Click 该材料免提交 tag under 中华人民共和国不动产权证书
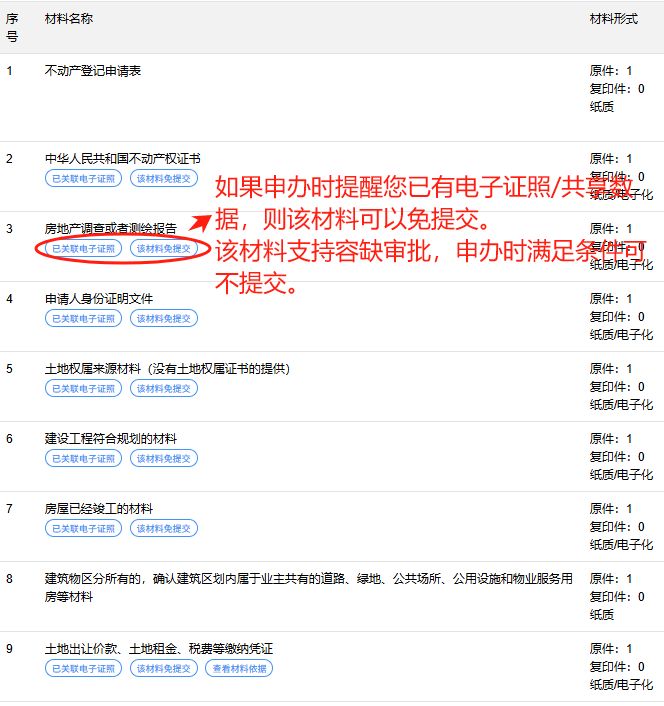 tap(164, 178)
